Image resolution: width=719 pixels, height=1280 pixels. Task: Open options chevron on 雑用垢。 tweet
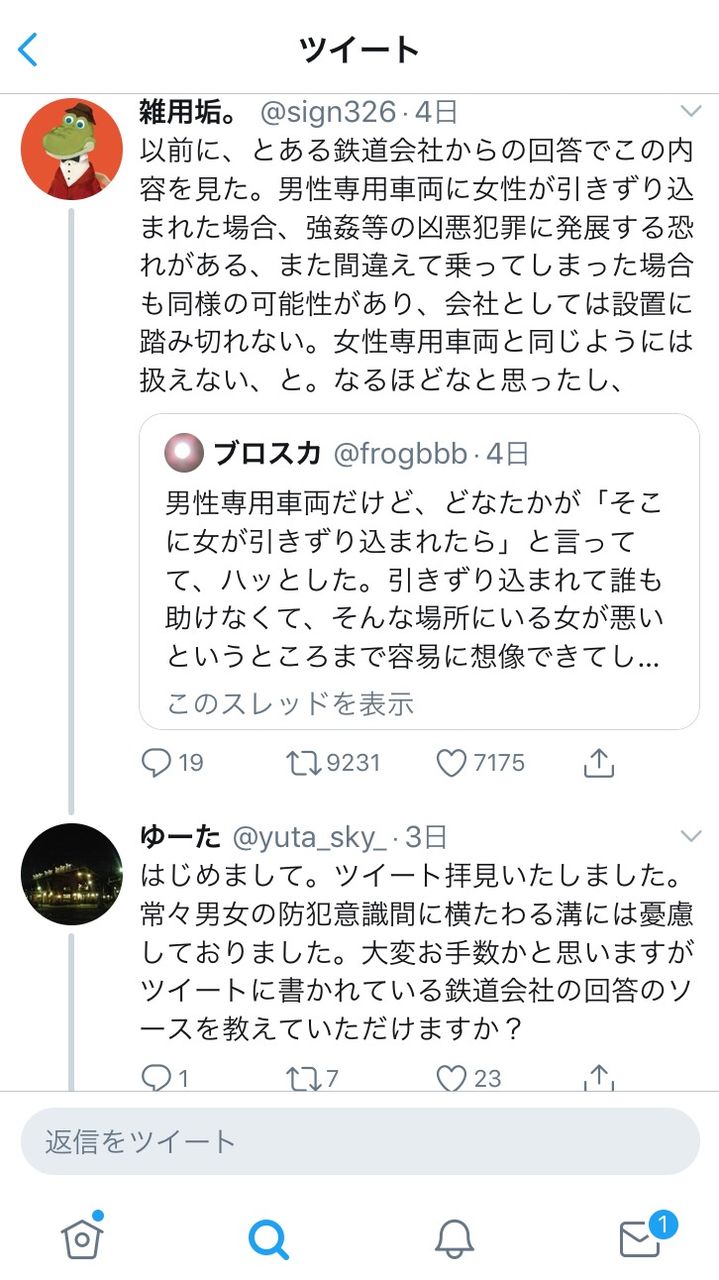point(691,110)
